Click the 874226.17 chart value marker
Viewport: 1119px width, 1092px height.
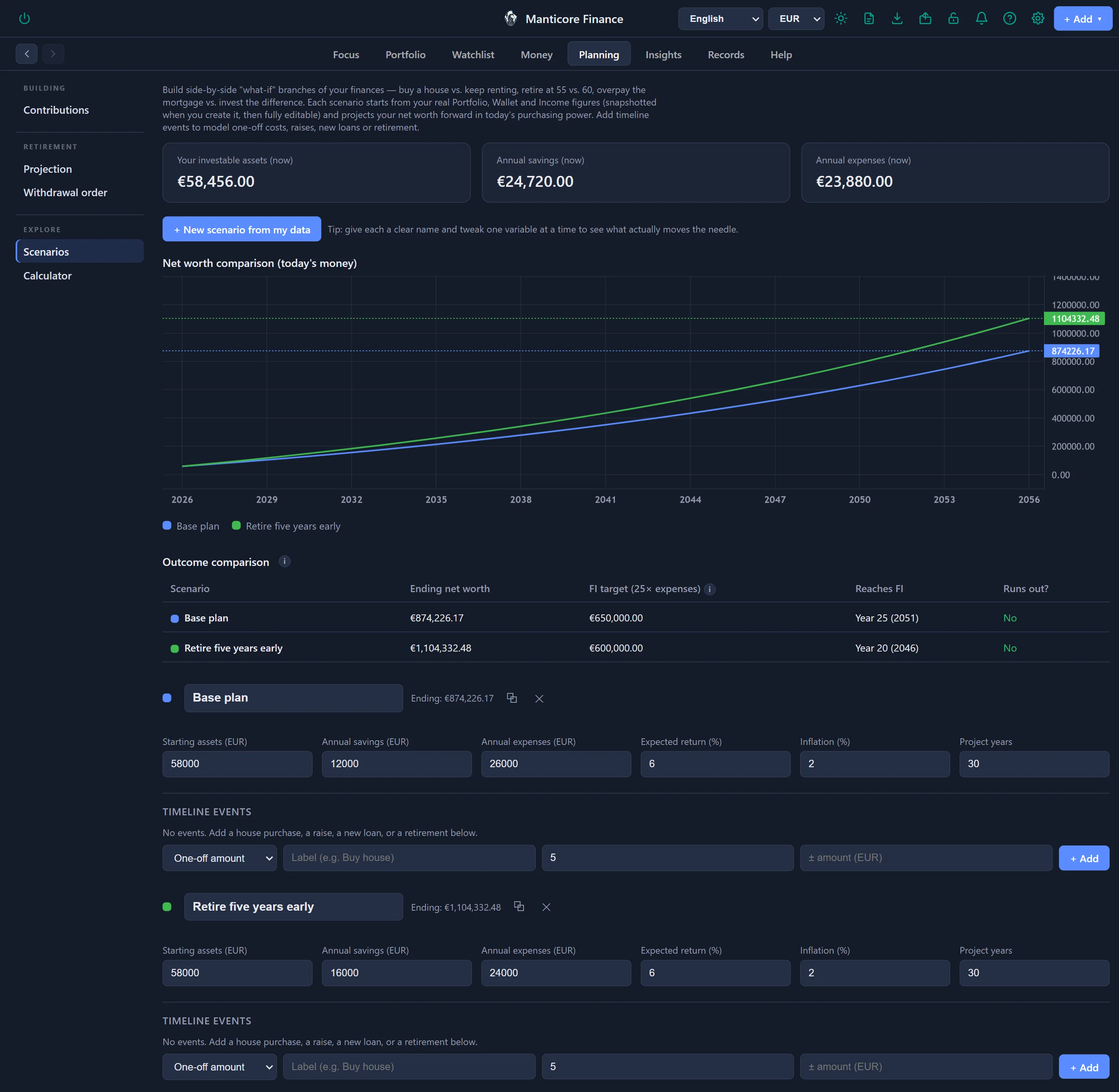point(1071,351)
